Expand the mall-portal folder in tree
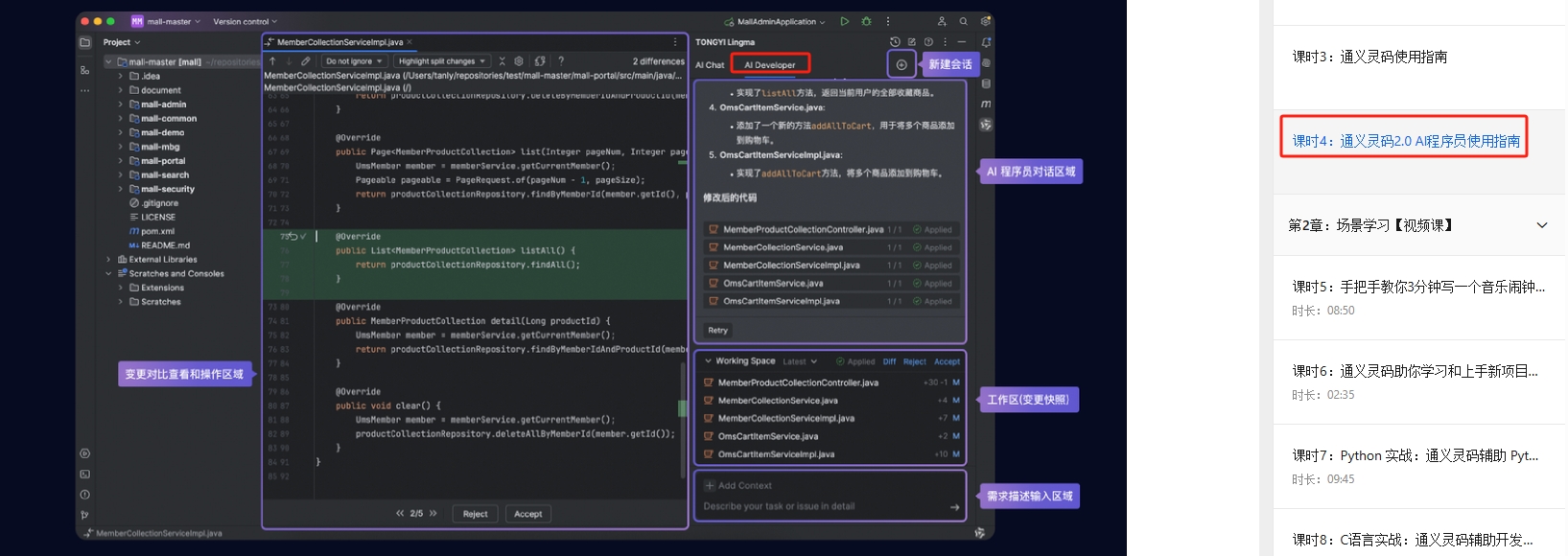Screen dimensions: 1568x556 click(121, 161)
